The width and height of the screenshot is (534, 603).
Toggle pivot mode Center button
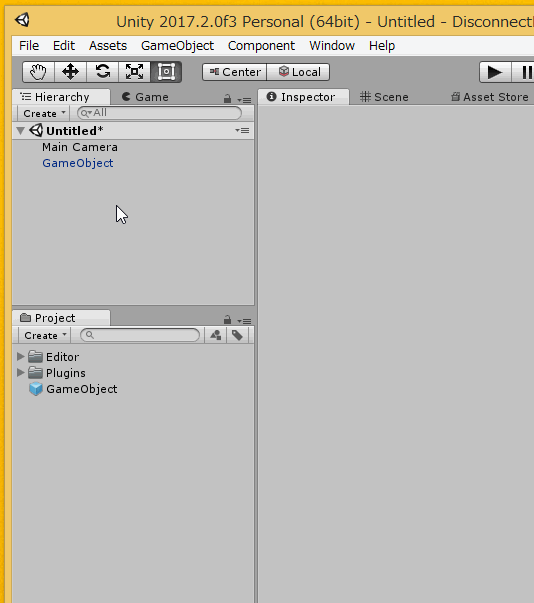tap(235, 72)
